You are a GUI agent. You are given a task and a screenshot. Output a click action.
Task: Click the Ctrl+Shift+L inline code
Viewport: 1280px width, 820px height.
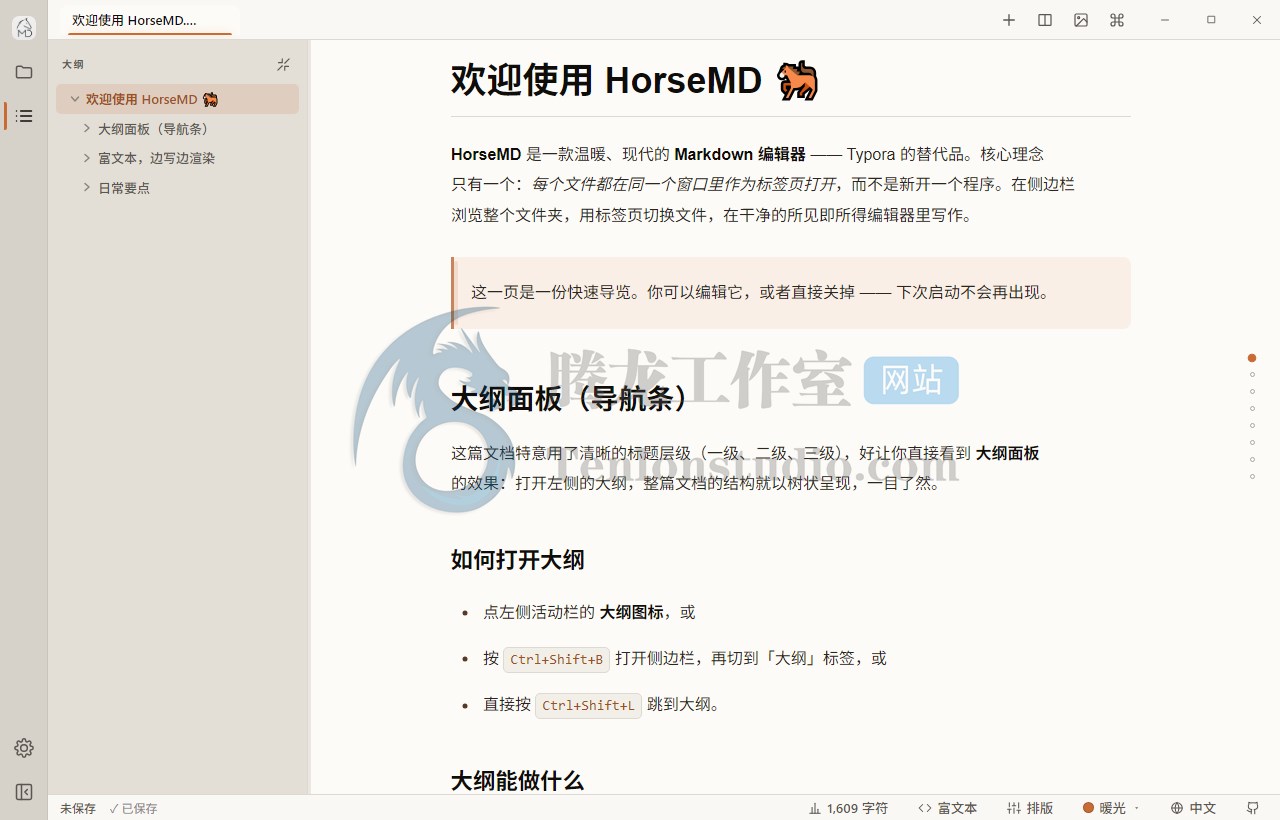(x=588, y=705)
